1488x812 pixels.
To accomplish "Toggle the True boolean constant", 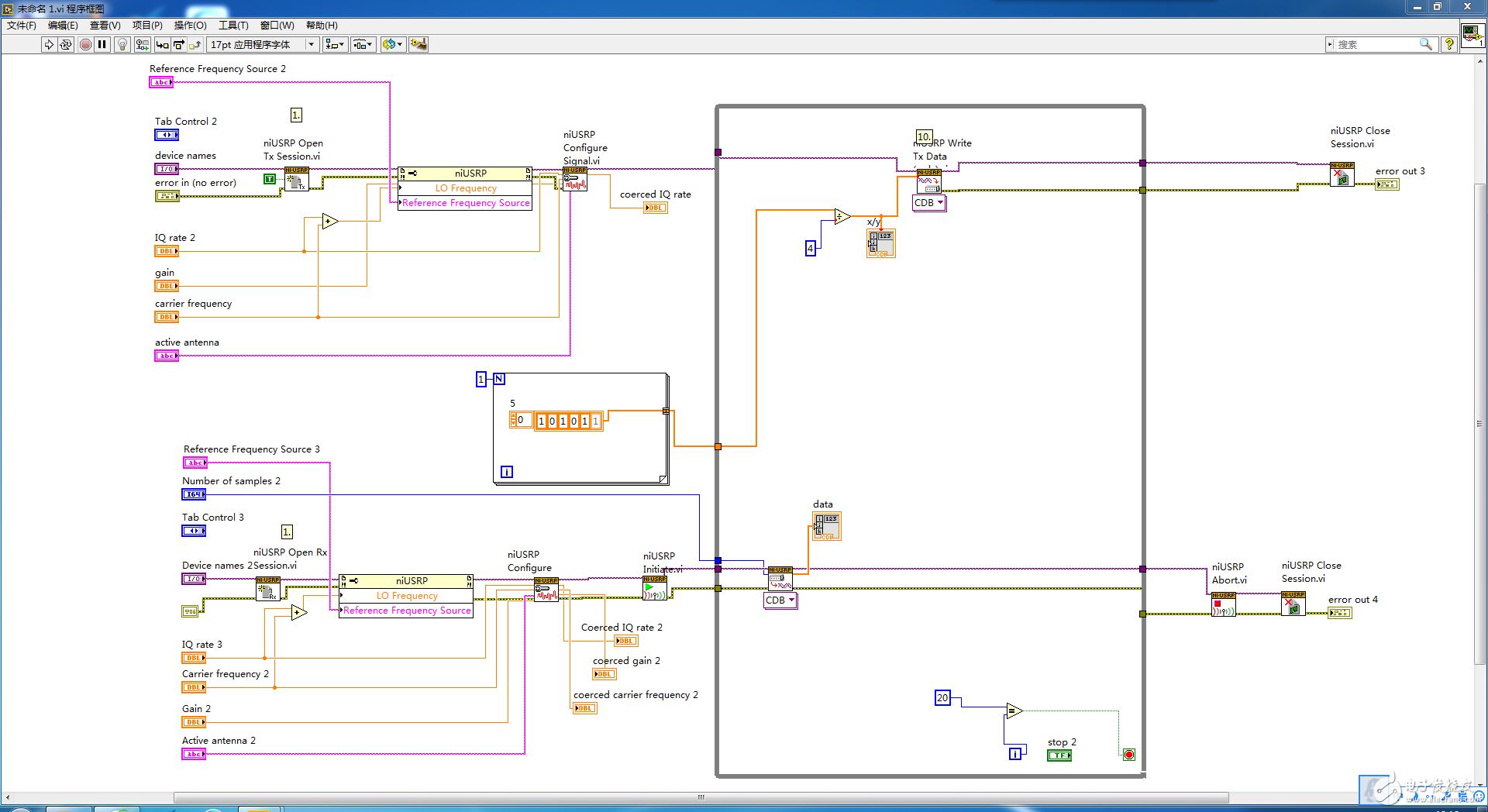I will [x=270, y=179].
